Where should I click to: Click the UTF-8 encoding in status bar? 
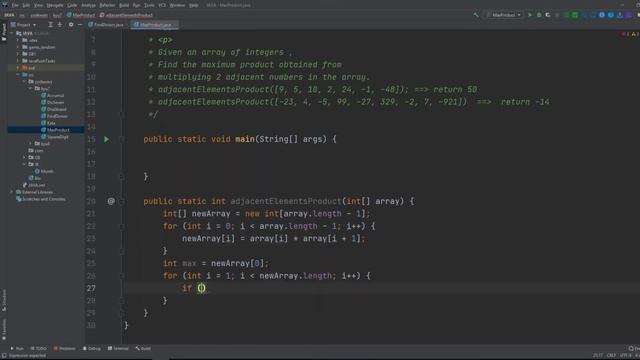(625, 356)
